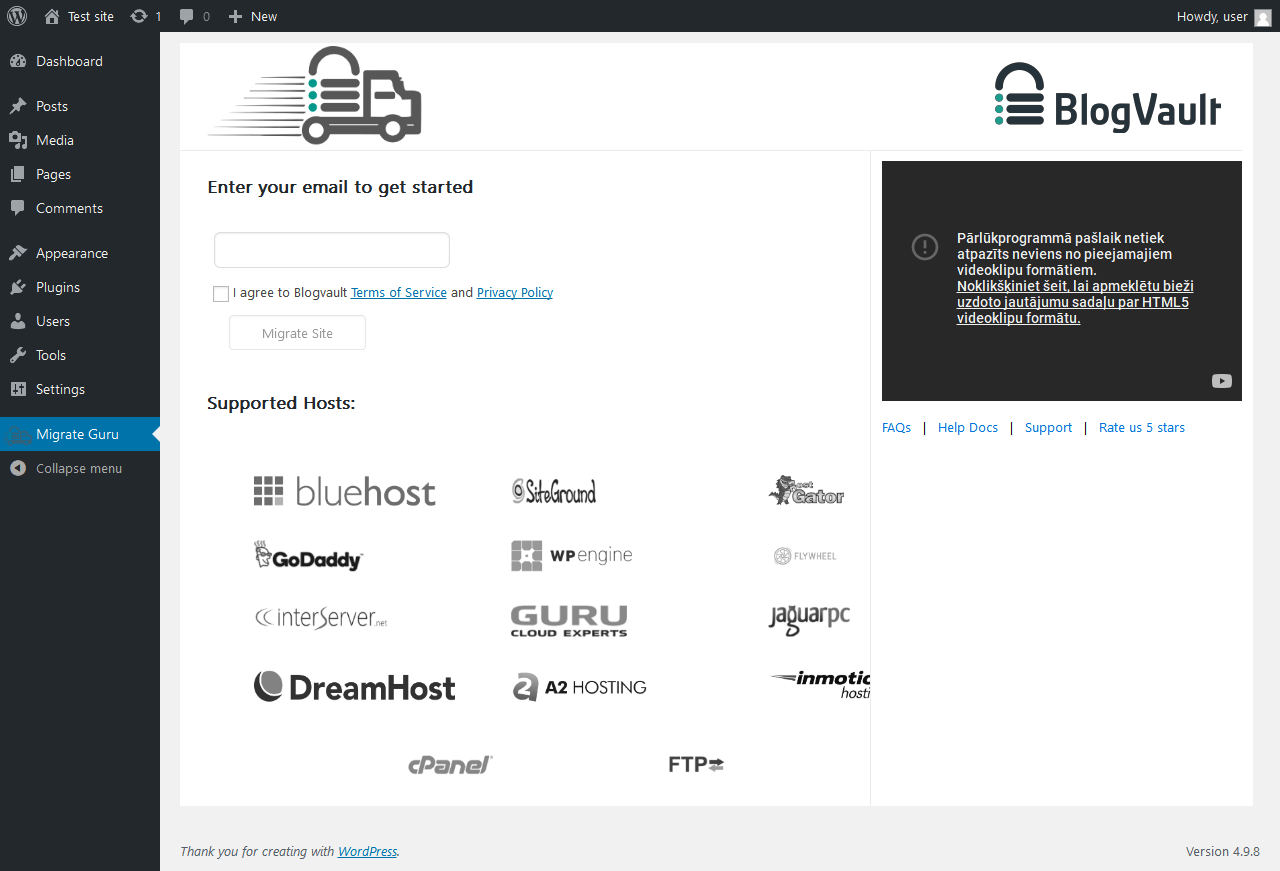Click the Test site name in admin bar
Viewport: 1280px width, 871px height.
pyautogui.click(x=91, y=16)
